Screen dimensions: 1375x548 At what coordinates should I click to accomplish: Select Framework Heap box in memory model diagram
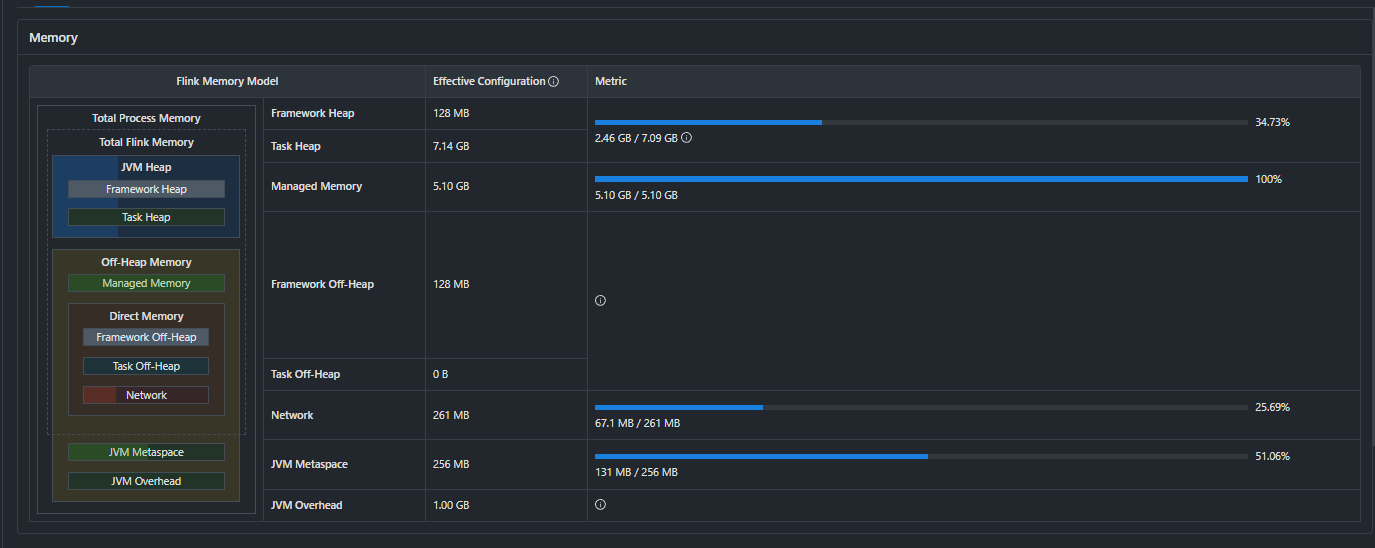[x=146, y=189]
